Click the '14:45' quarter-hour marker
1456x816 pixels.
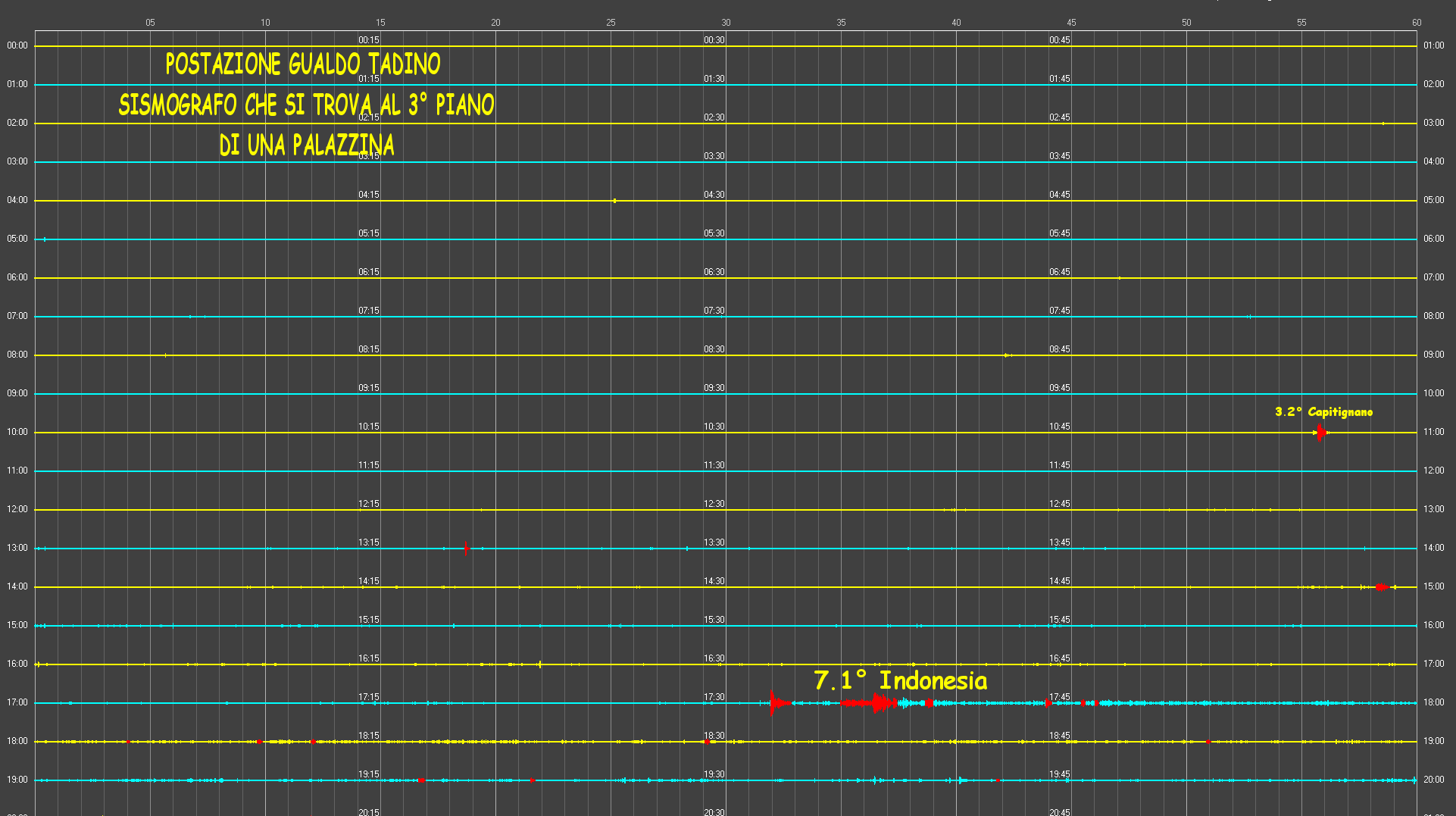(x=1060, y=581)
